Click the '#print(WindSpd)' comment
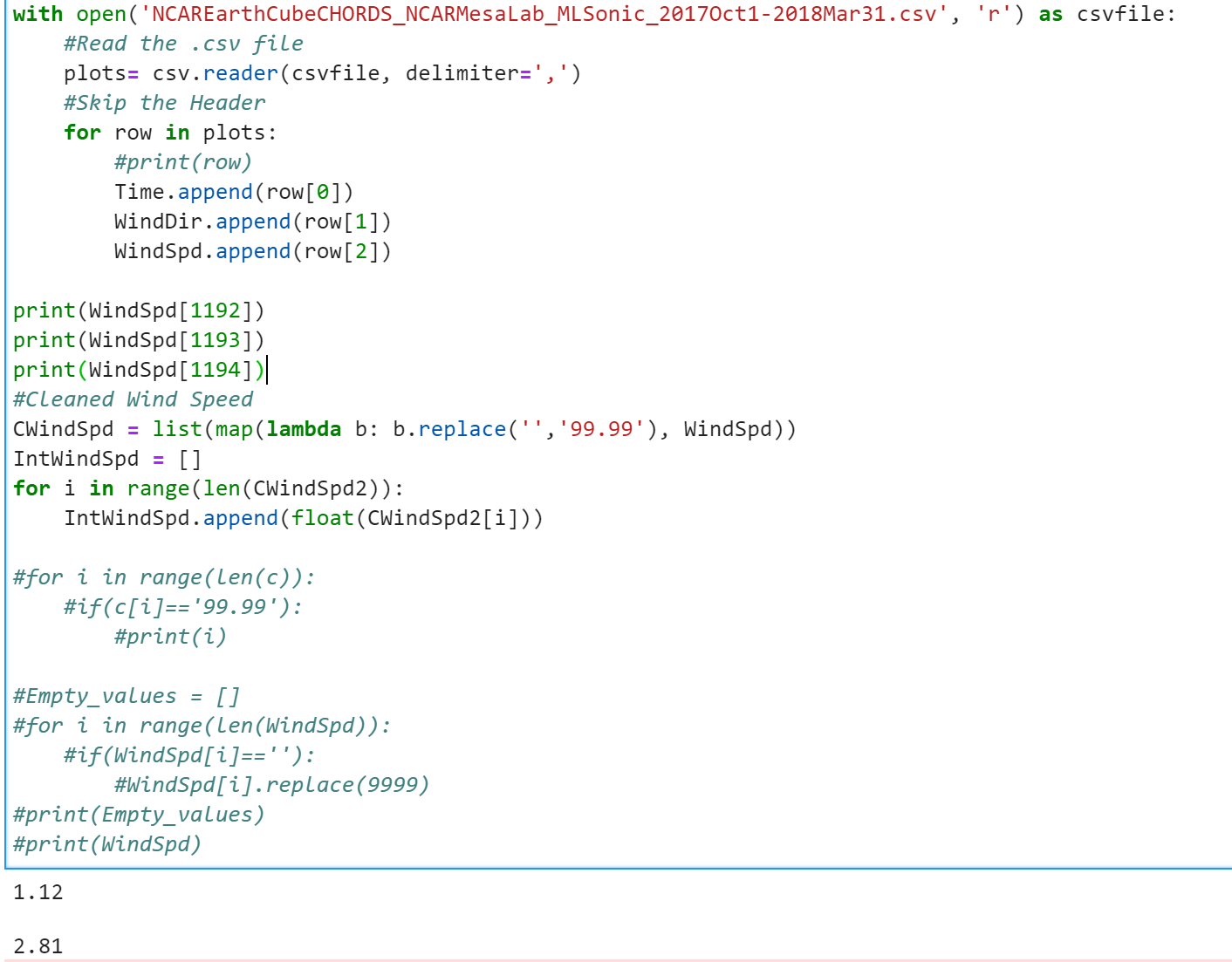Viewport: 1232px width, 962px height. coord(107,844)
